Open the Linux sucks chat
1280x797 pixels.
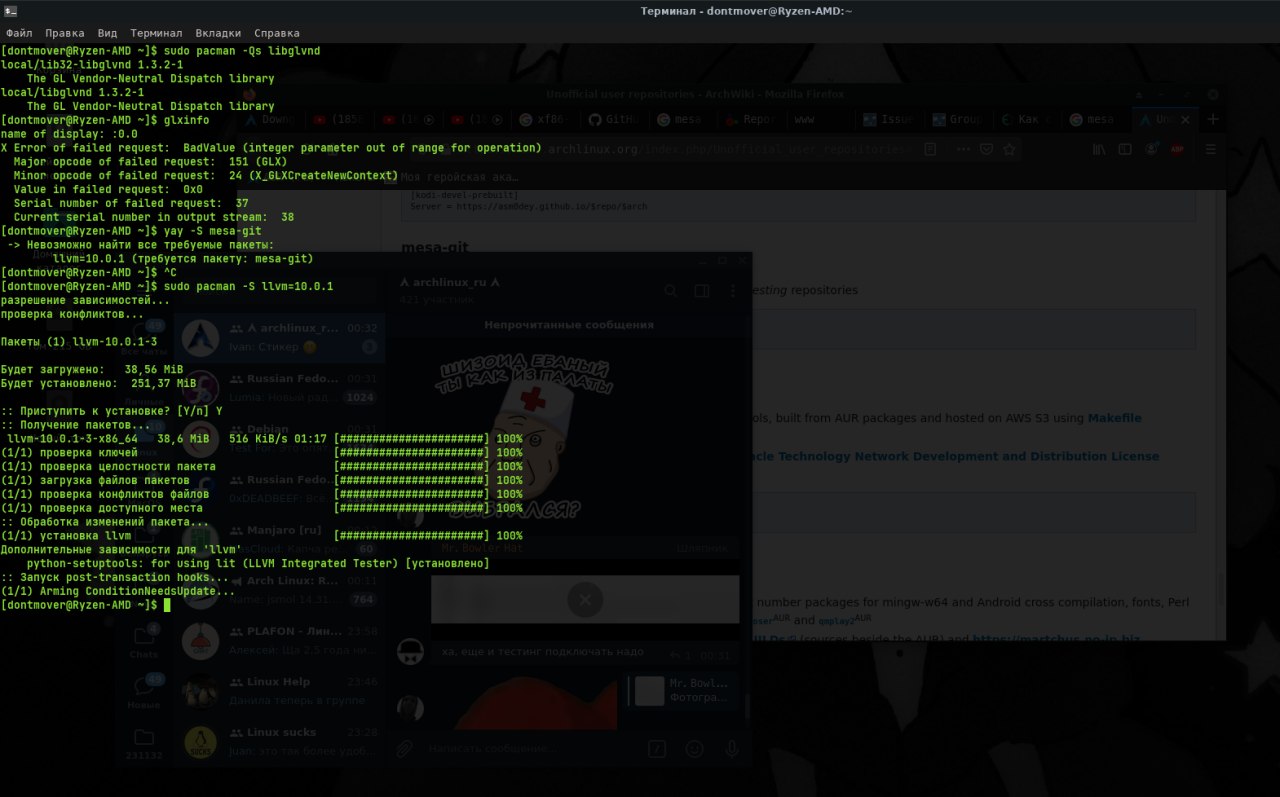(281, 741)
